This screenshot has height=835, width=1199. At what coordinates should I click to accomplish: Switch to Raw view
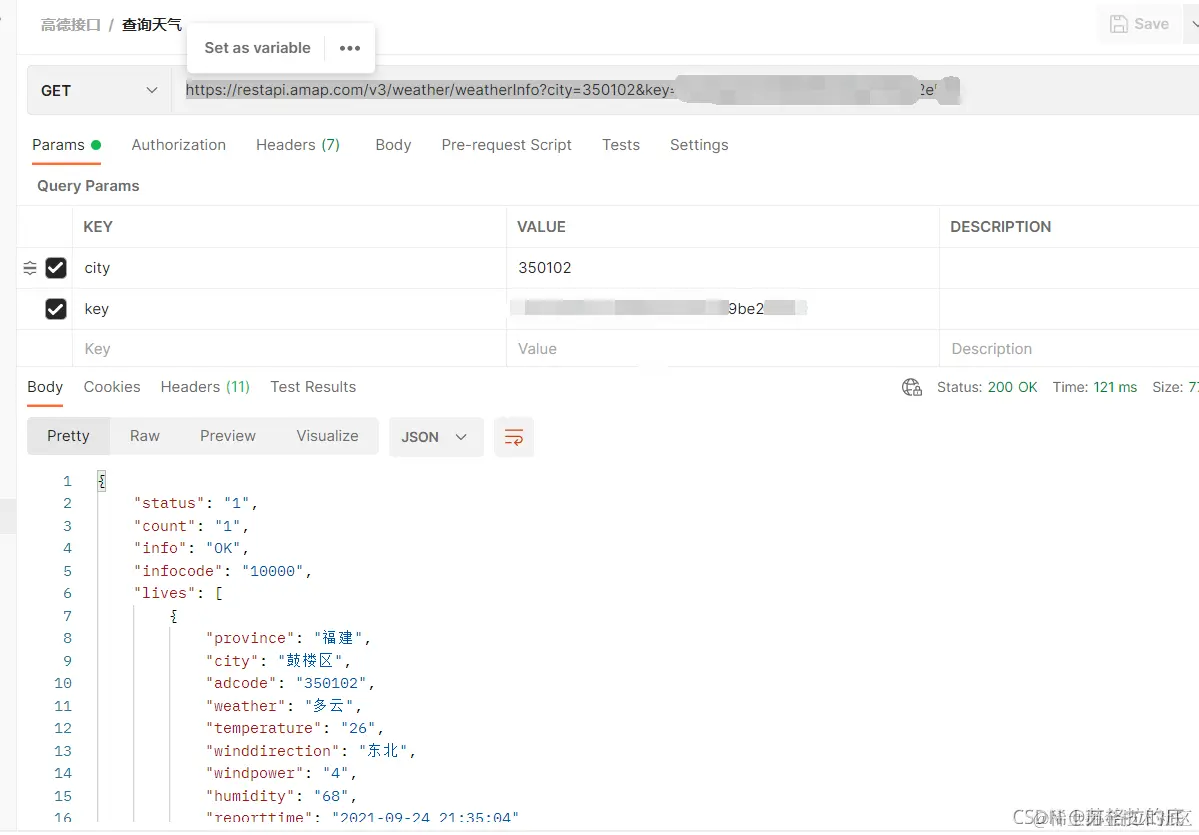145,436
